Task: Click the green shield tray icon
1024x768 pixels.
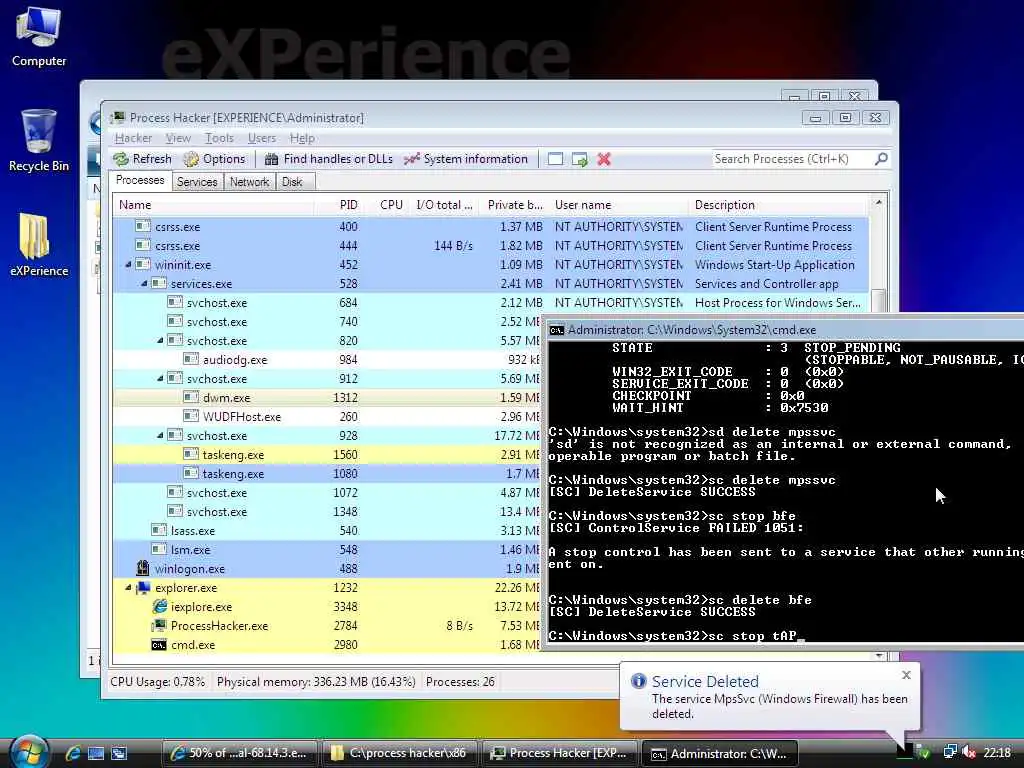Action: [x=923, y=753]
